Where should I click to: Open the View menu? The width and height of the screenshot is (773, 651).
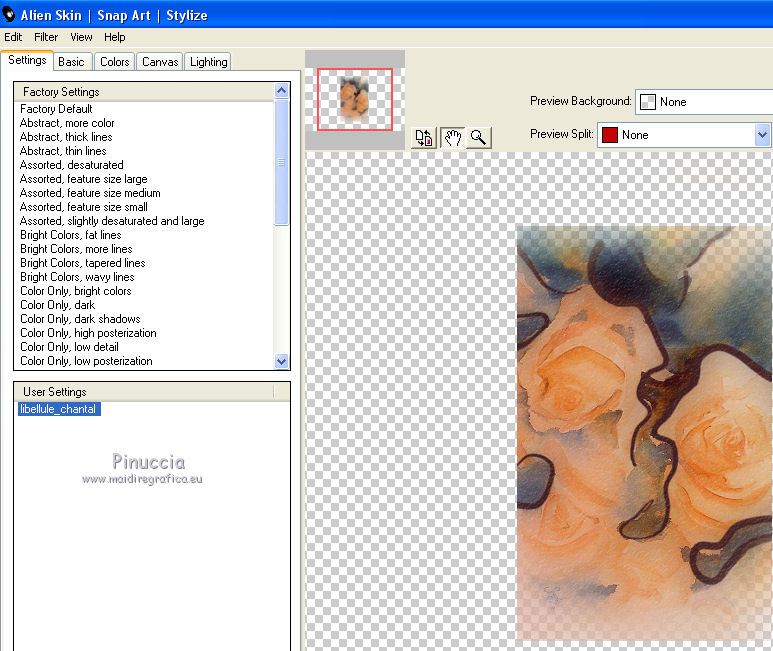click(81, 37)
